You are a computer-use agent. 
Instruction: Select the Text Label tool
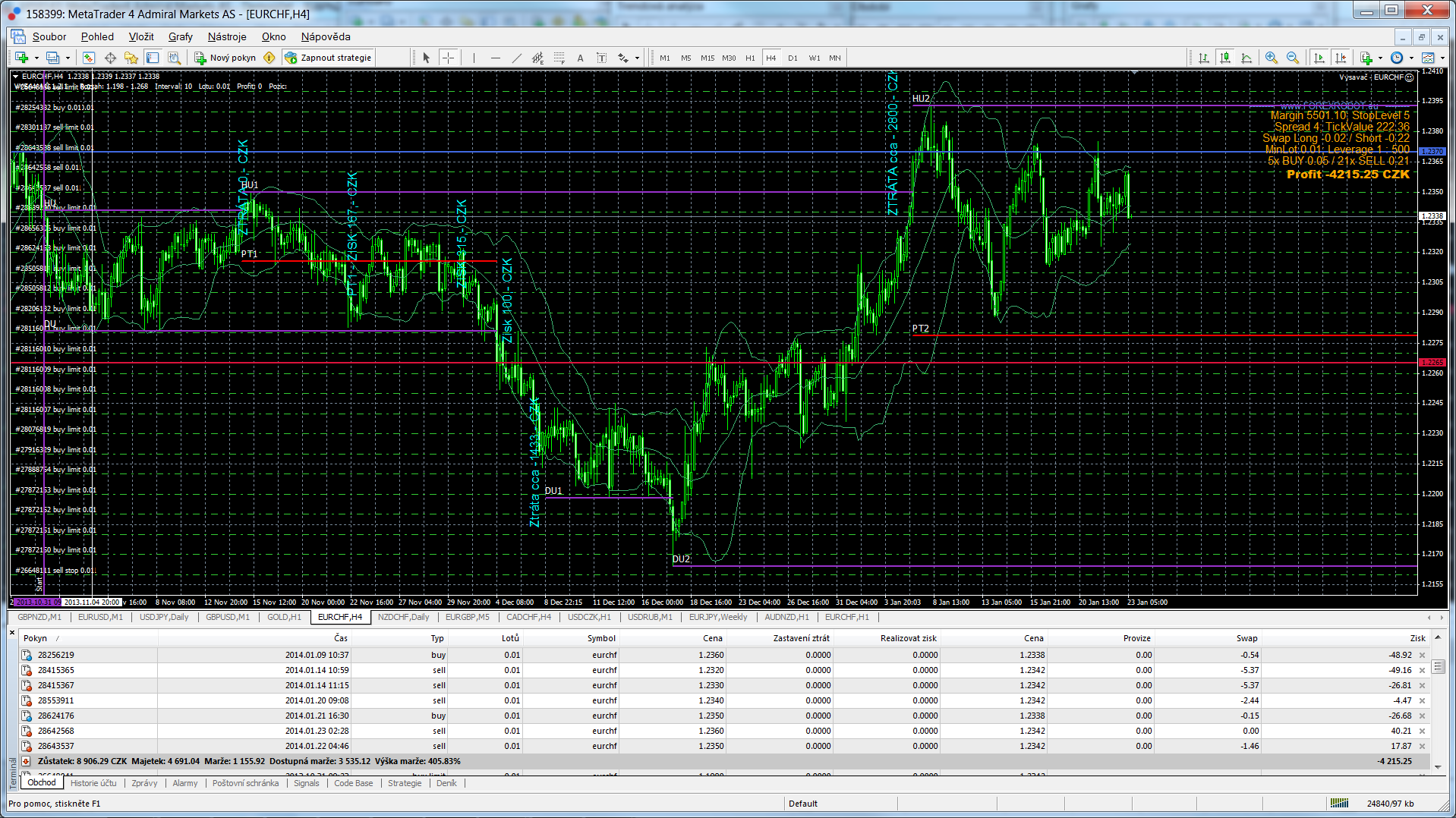point(602,58)
